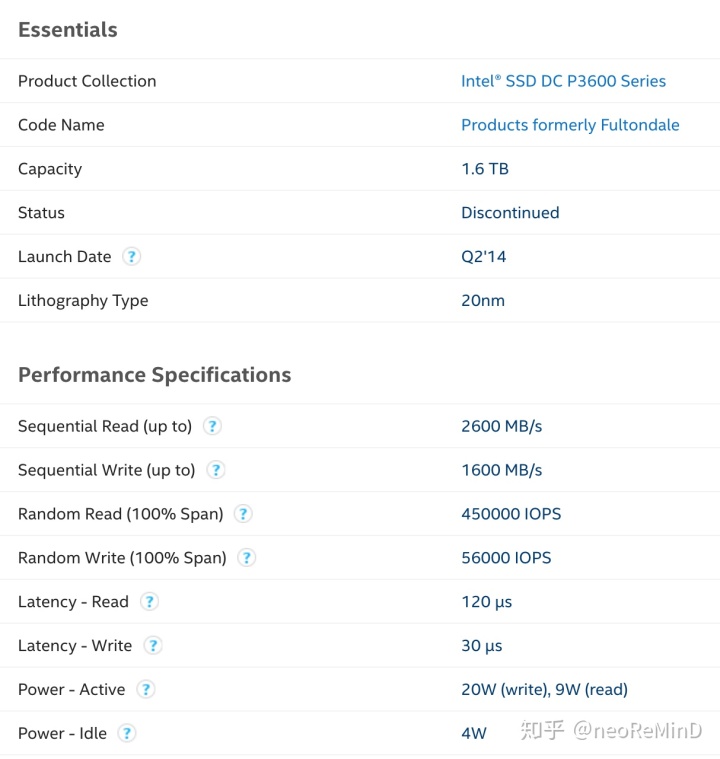Click the Latency - Read help icon
720x759 pixels.
click(x=149, y=602)
